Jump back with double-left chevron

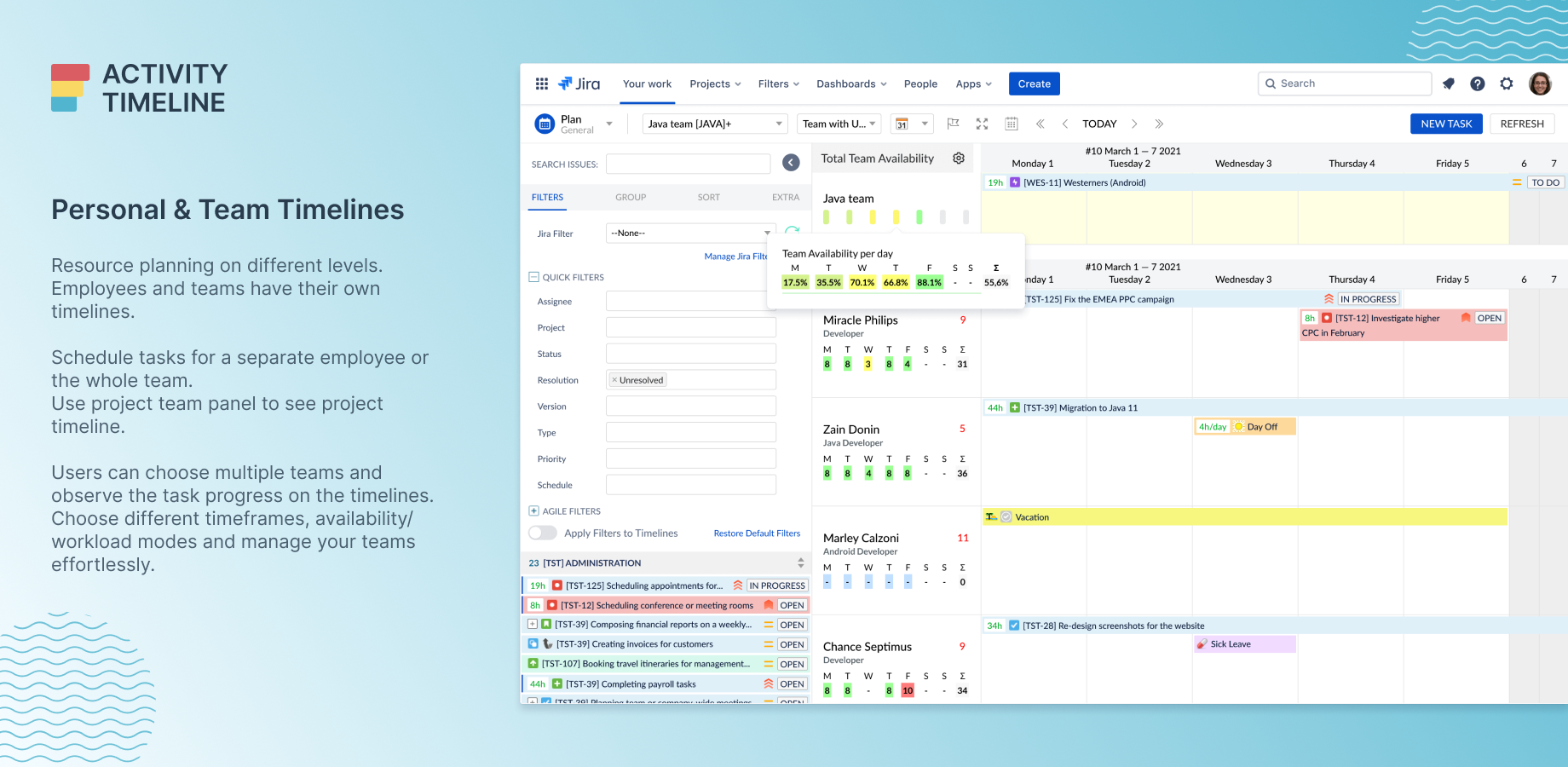pyautogui.click(x=1041, y=124)
